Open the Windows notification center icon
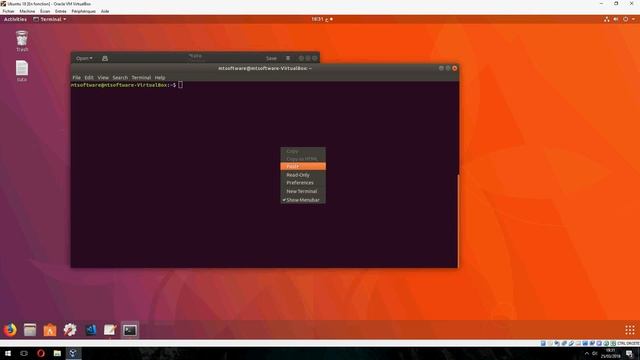 (629, 353)
